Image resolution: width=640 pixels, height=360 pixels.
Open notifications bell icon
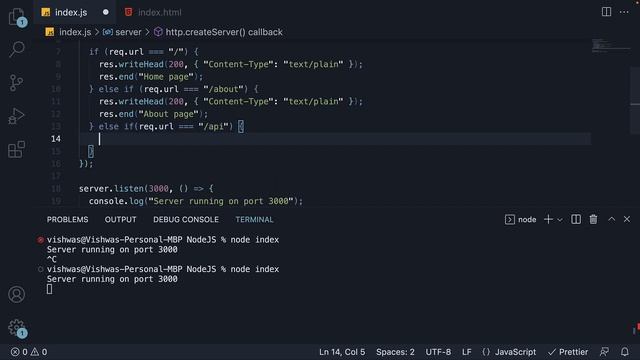point(625,352)
